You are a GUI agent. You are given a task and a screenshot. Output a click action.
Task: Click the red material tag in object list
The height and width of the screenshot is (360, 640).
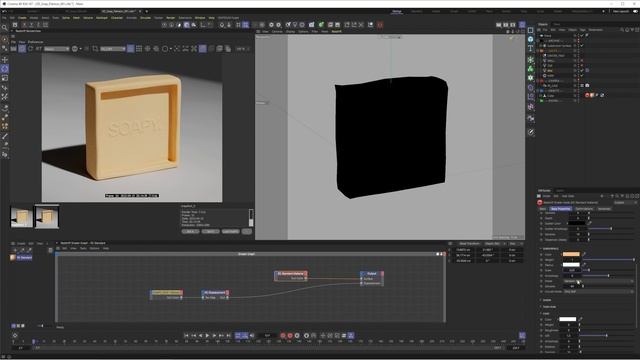click(x=587, y=95)
